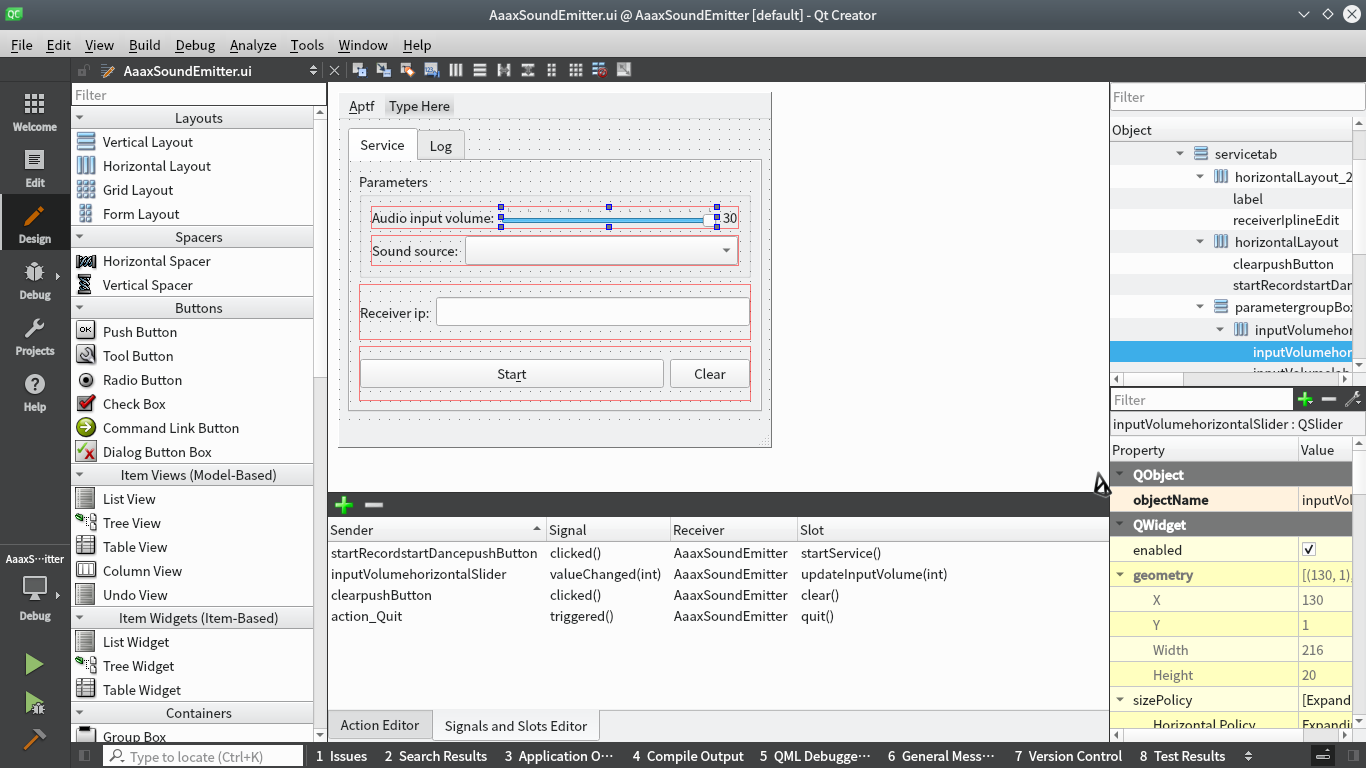
Task: Open Debug mode in the mode sidebar
Action: (35, 281)
